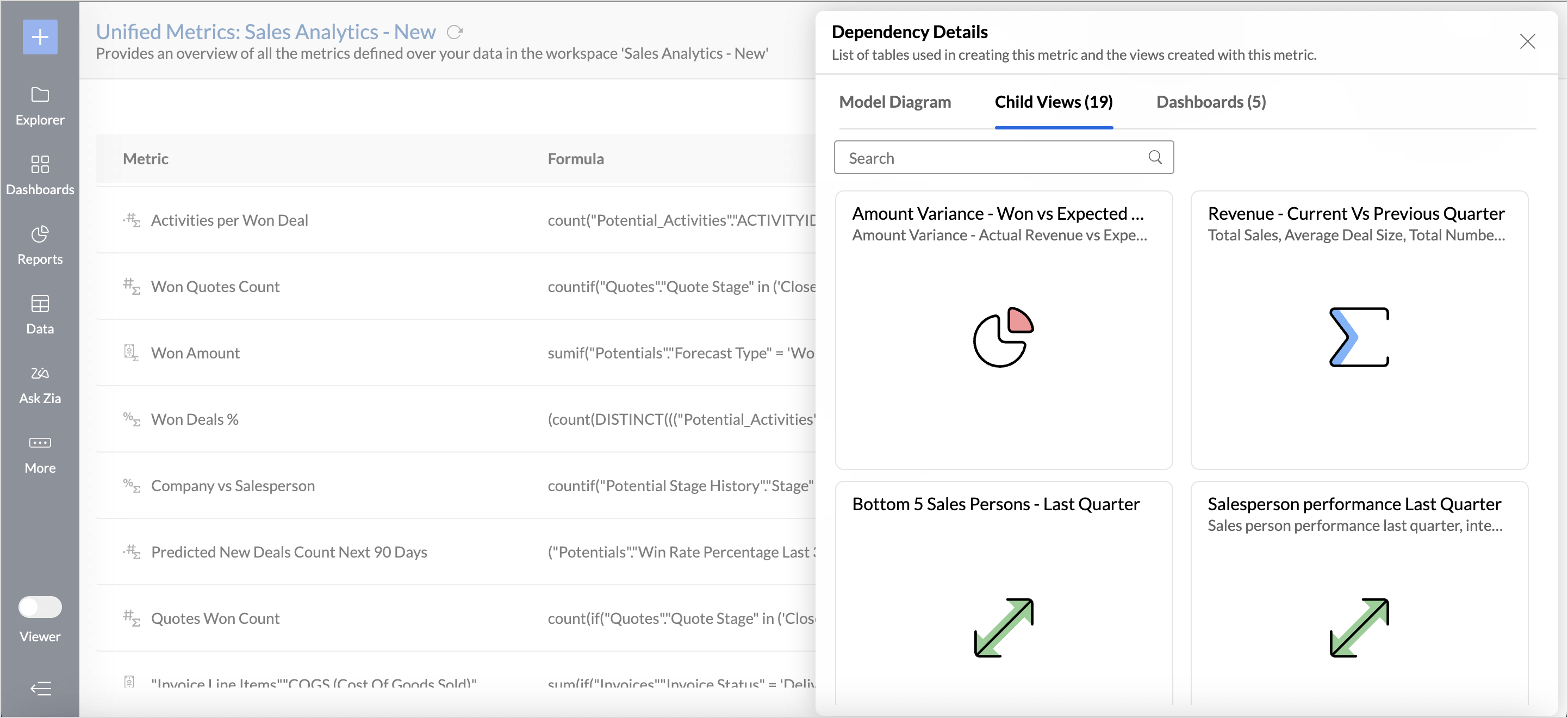Click the blue plus create button
The image size is (1568, 718).
click(x=40, y=37)
